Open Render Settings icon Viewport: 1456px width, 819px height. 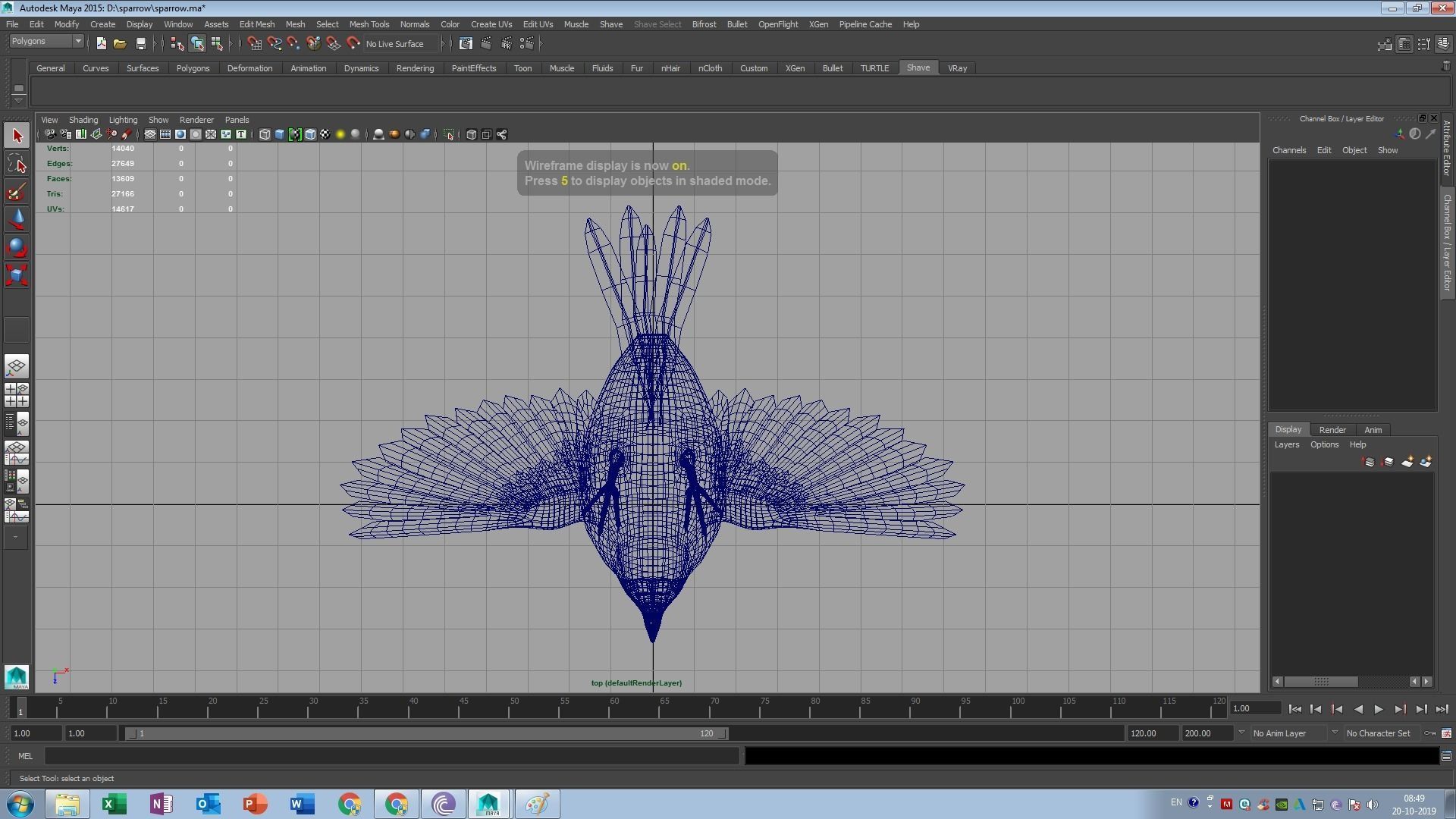527,44
